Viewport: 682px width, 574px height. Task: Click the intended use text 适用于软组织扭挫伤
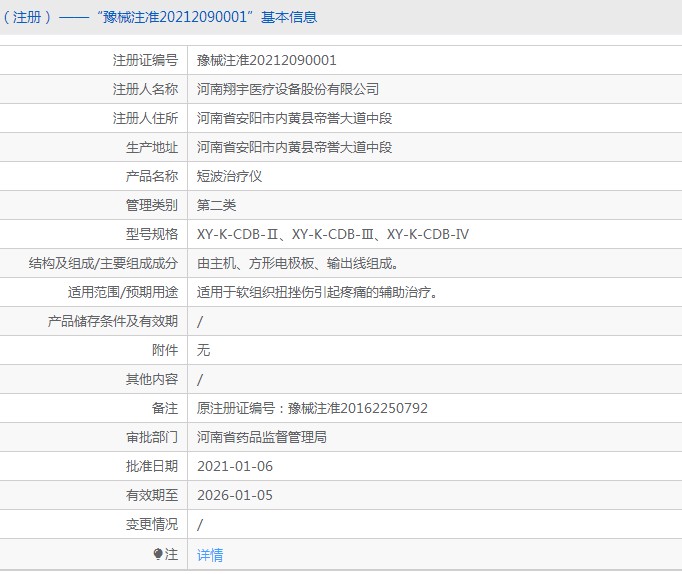click(255, 292)
